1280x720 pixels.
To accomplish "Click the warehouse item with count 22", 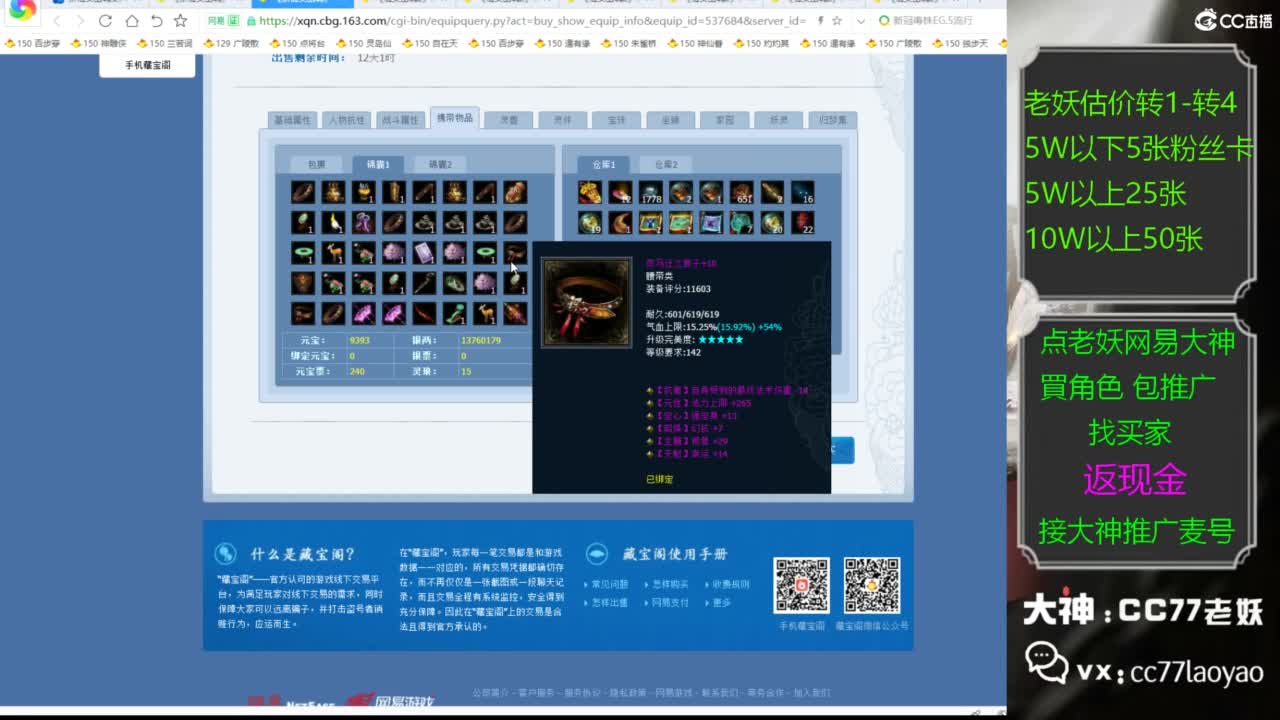I will (802, 222).
